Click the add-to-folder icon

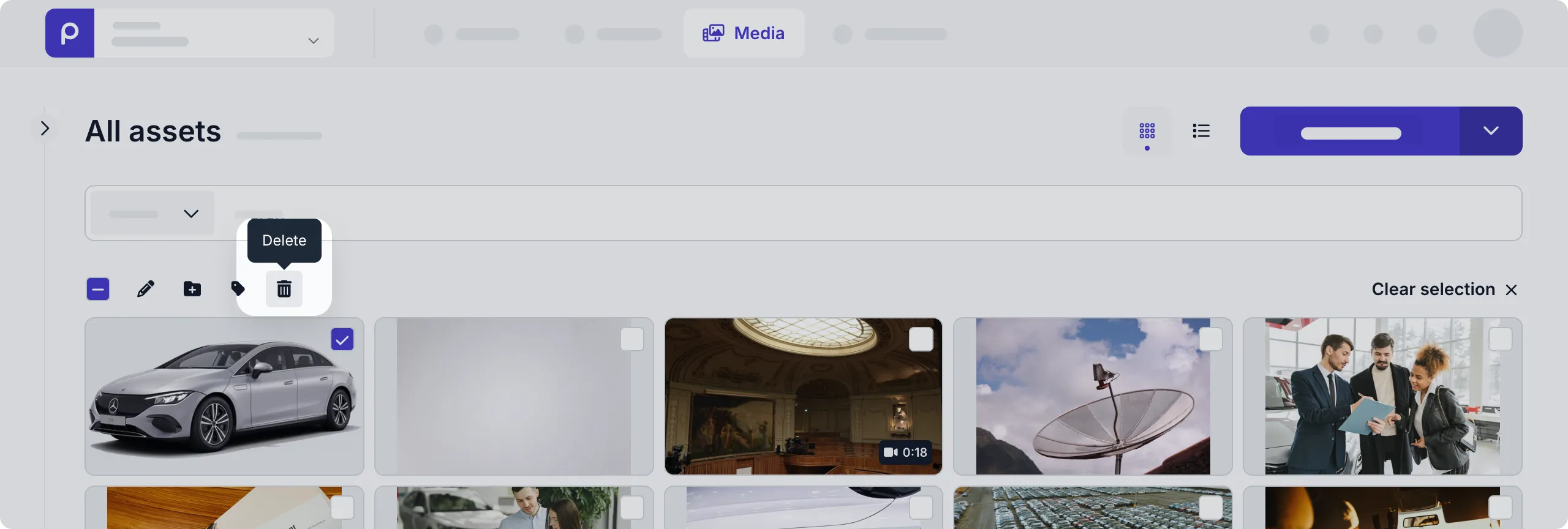click(192, 289)
